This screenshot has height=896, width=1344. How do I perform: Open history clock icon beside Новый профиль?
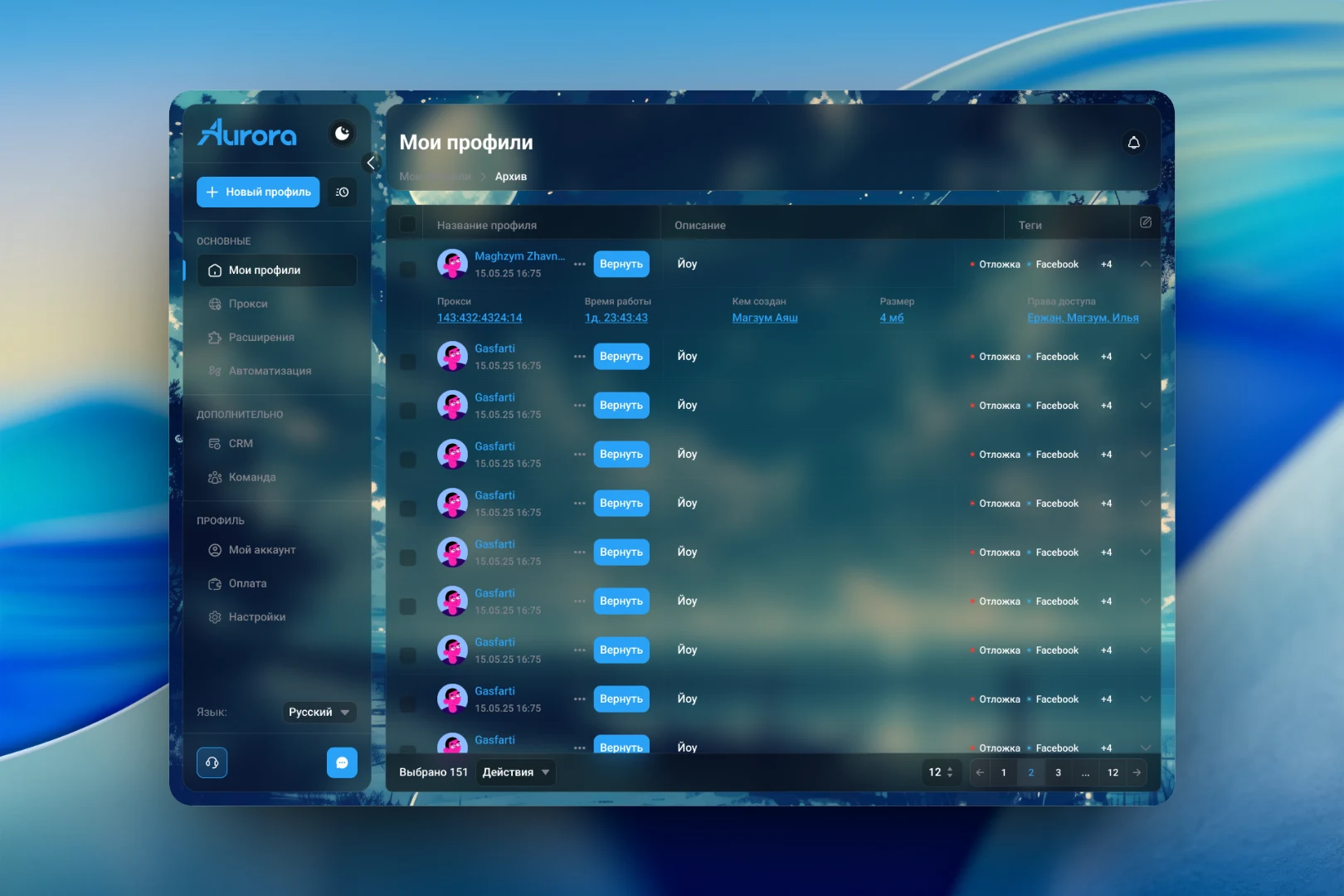coord(342,192)
